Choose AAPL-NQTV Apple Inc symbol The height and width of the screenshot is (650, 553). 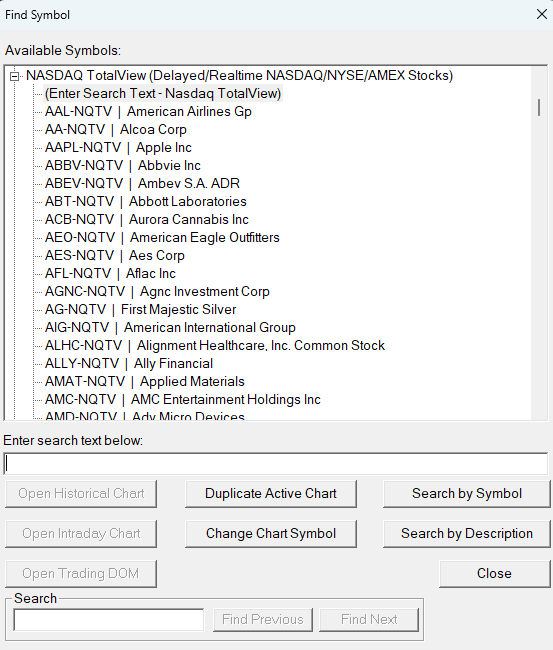(x=118, y=148)
